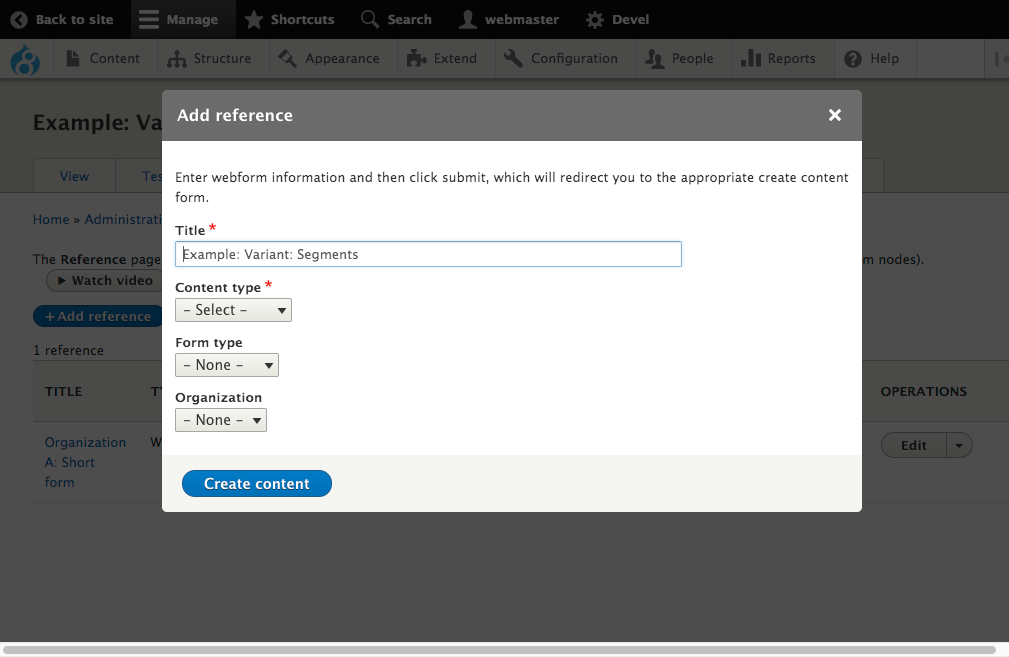This screenshot has height=657, width=1009.
Task: Open the Content type select dropdown
Action: pos(233,310)
